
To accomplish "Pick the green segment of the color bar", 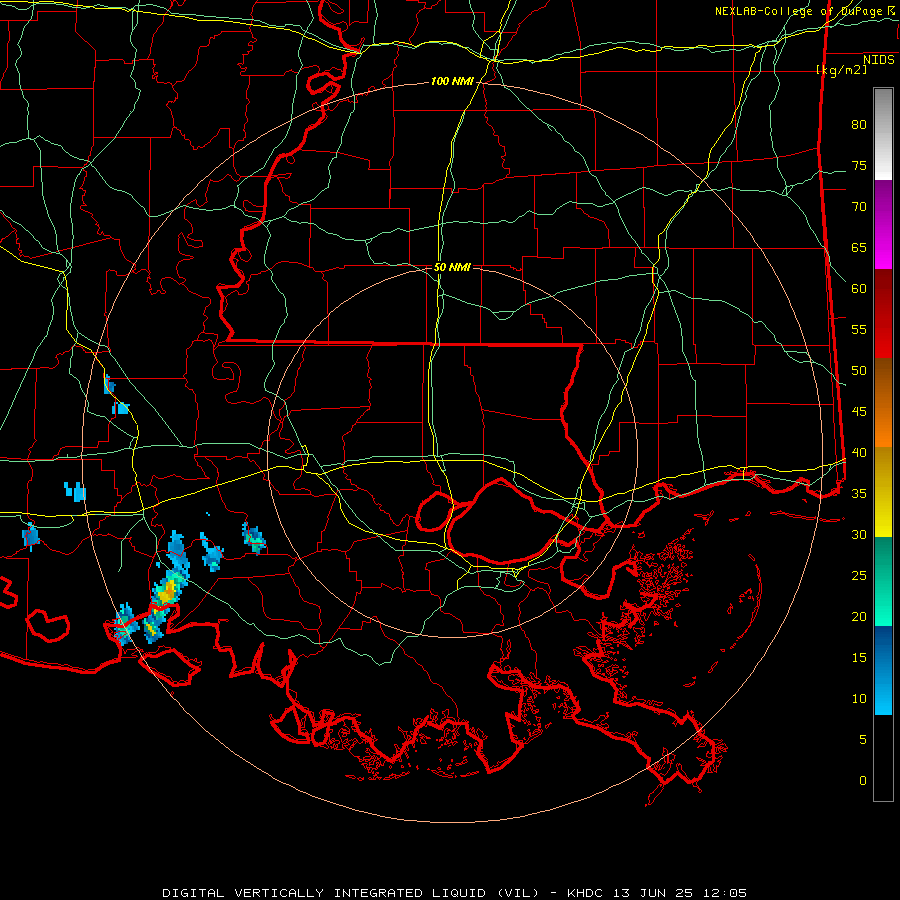I will (x=883, y=581).
